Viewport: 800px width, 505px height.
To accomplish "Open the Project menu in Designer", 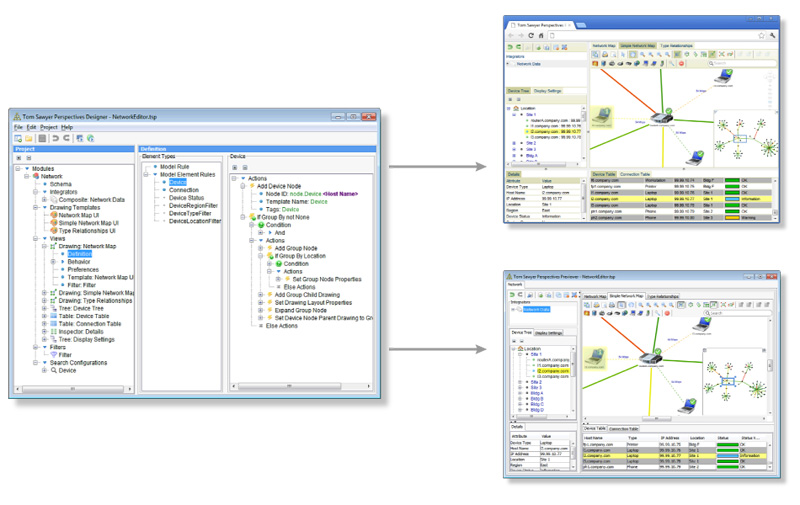I will pyautogui.click(x=49, y=127).
